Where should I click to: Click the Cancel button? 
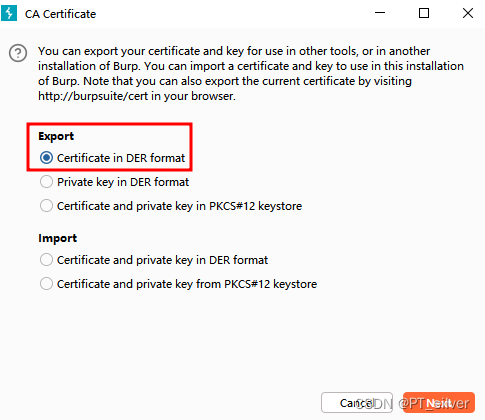tap(357, 403)
